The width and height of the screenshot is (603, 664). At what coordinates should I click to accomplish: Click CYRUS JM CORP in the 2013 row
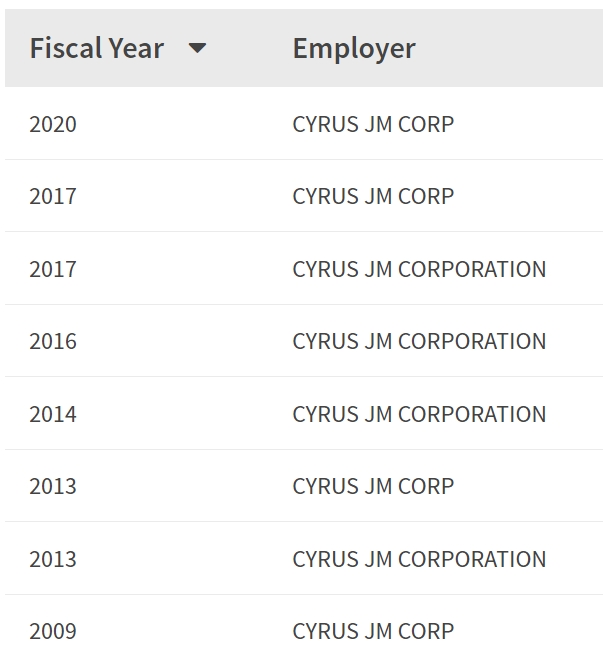pyautogui.click(x=373, y=486)
